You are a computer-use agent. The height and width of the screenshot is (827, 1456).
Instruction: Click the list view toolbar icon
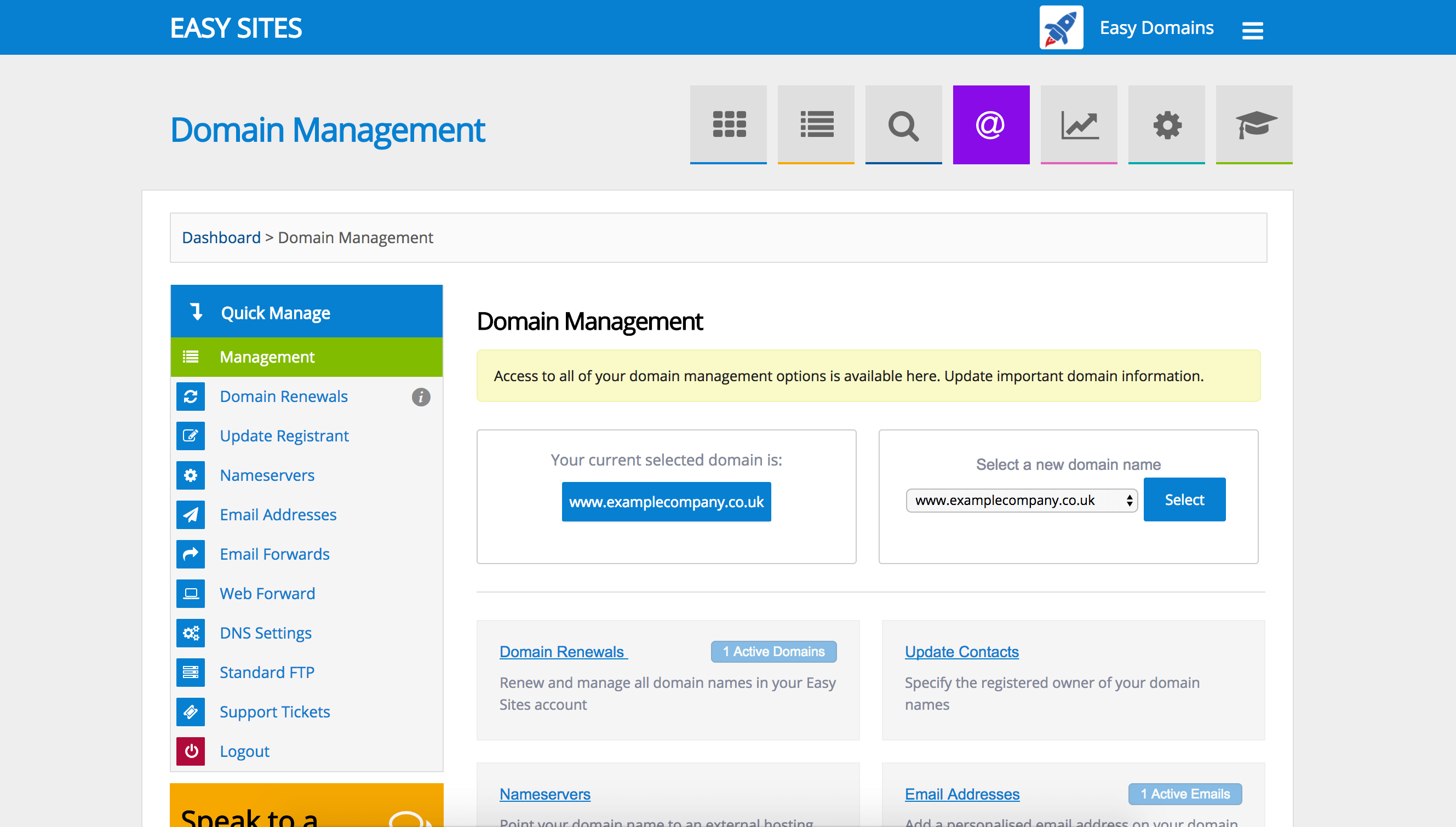[x=816, y=124]
